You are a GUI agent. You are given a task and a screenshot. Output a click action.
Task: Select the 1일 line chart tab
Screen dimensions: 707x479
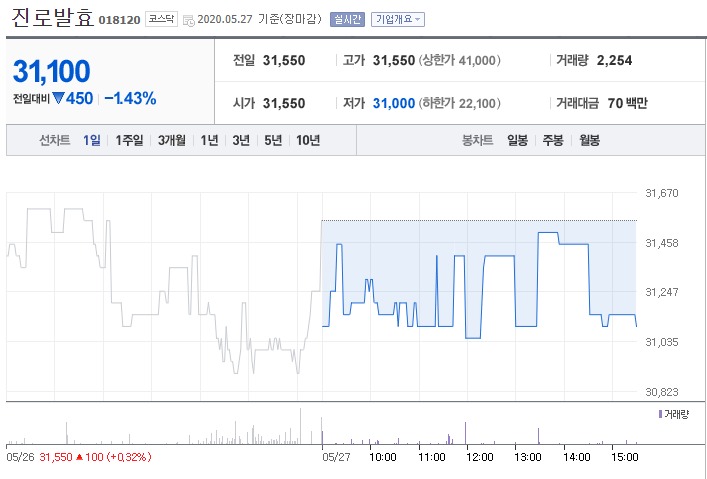point(92,140)
